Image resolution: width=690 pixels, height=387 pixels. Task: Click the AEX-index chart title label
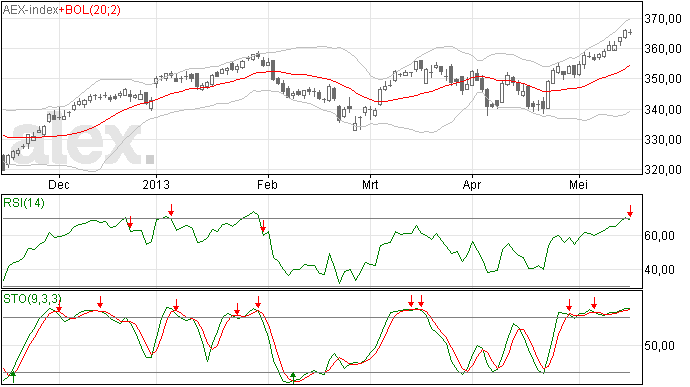tap(30, 10)
